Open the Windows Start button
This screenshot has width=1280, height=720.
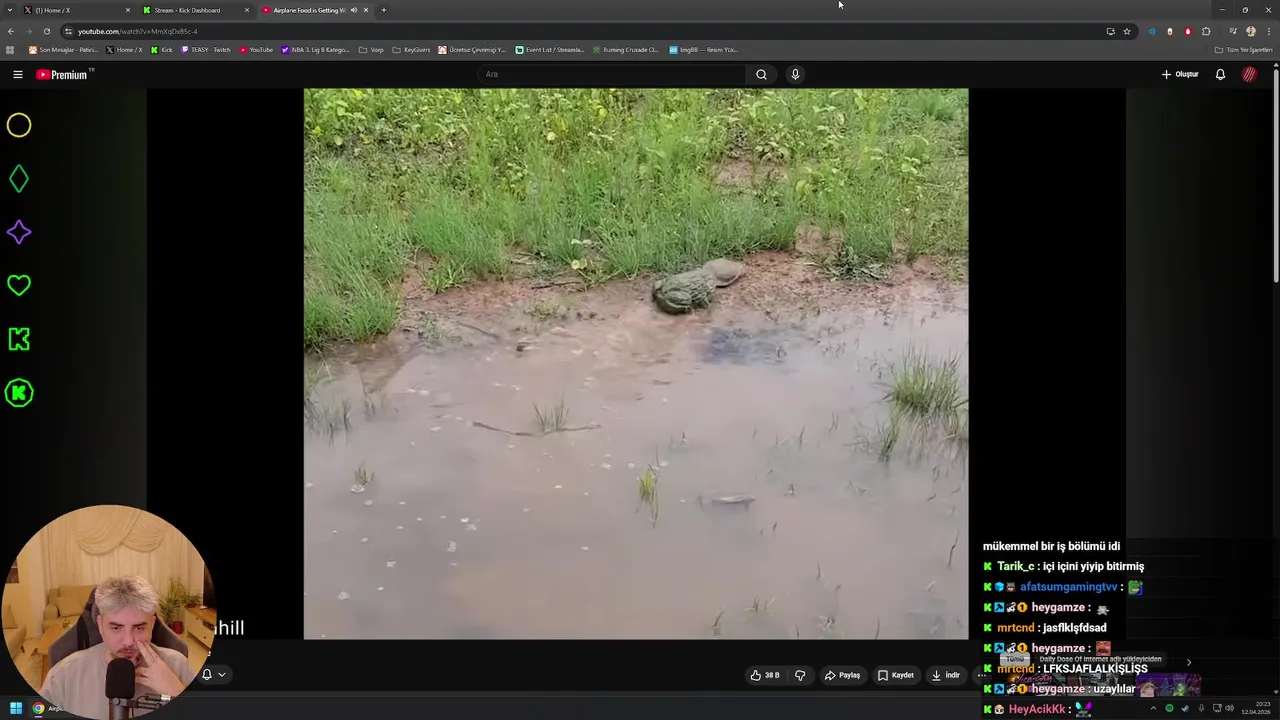15,708
